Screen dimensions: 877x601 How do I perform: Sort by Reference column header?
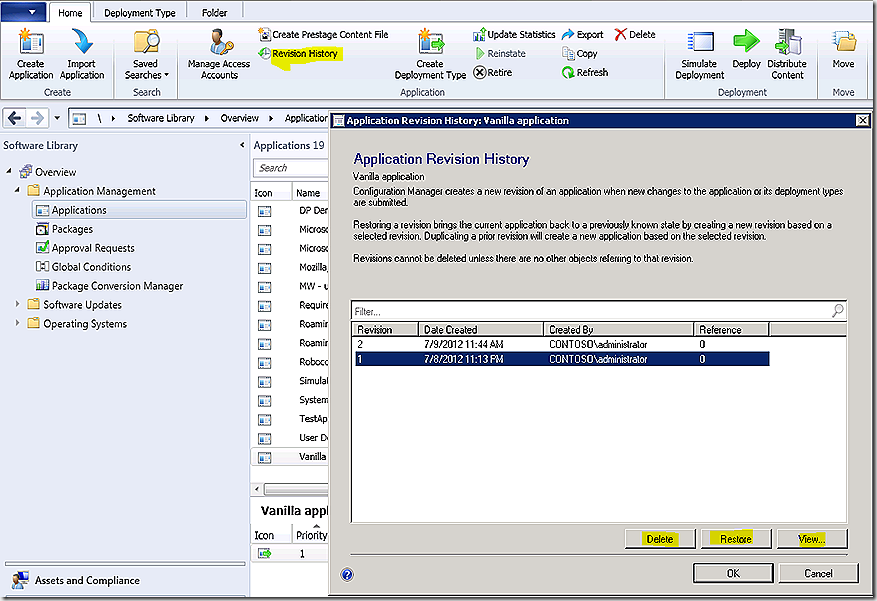(x=732, y=330)
